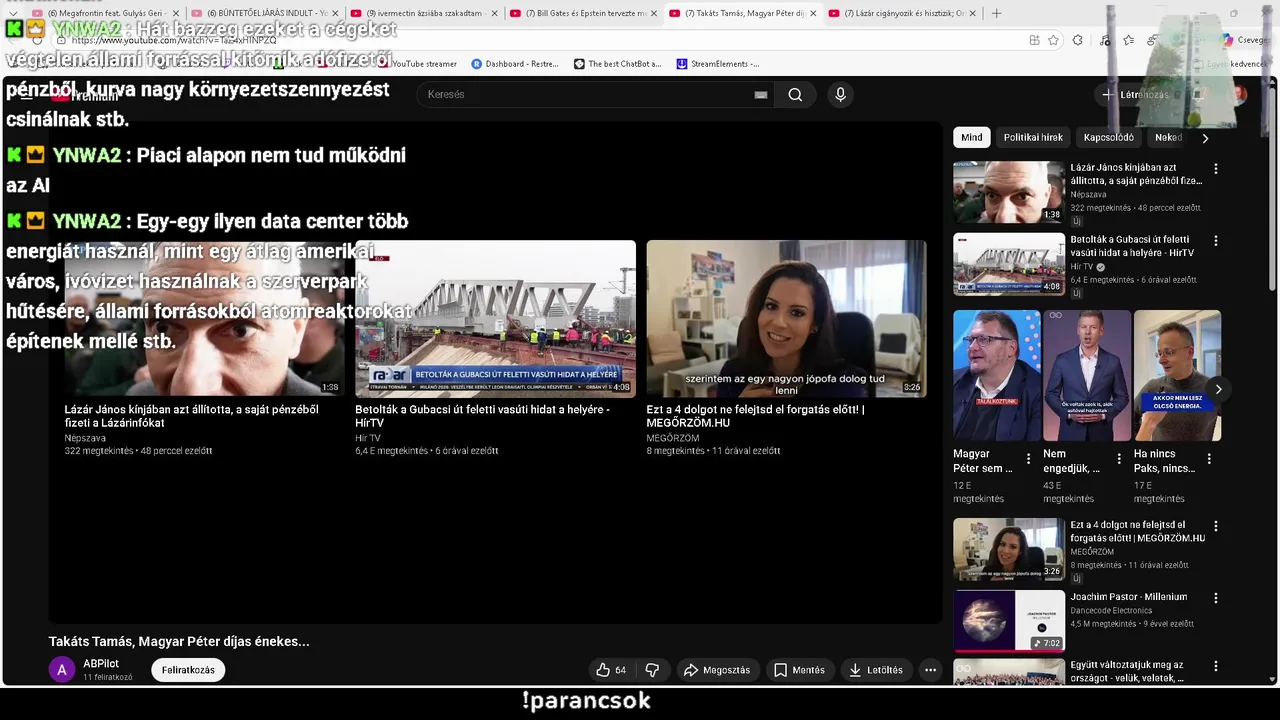
Task: Open Joachim Pastor - Millenium video thumbnail
Action: pyautogui.click(x=1009, y=621)
